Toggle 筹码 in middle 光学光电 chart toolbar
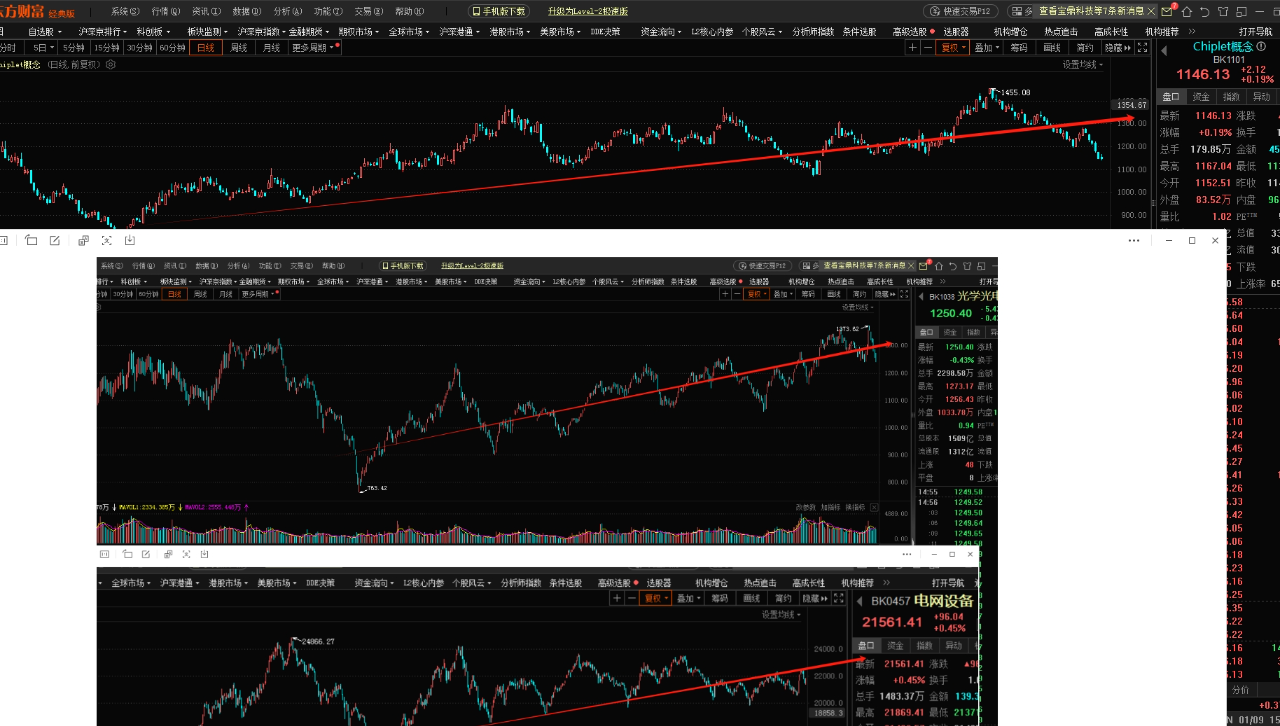Viewport: 1280px width, 726px height. click(809, 294)
